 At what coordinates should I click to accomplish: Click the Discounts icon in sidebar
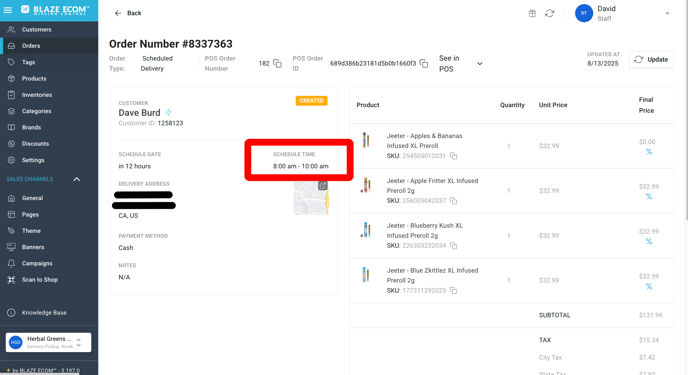(x=11, y=143)
